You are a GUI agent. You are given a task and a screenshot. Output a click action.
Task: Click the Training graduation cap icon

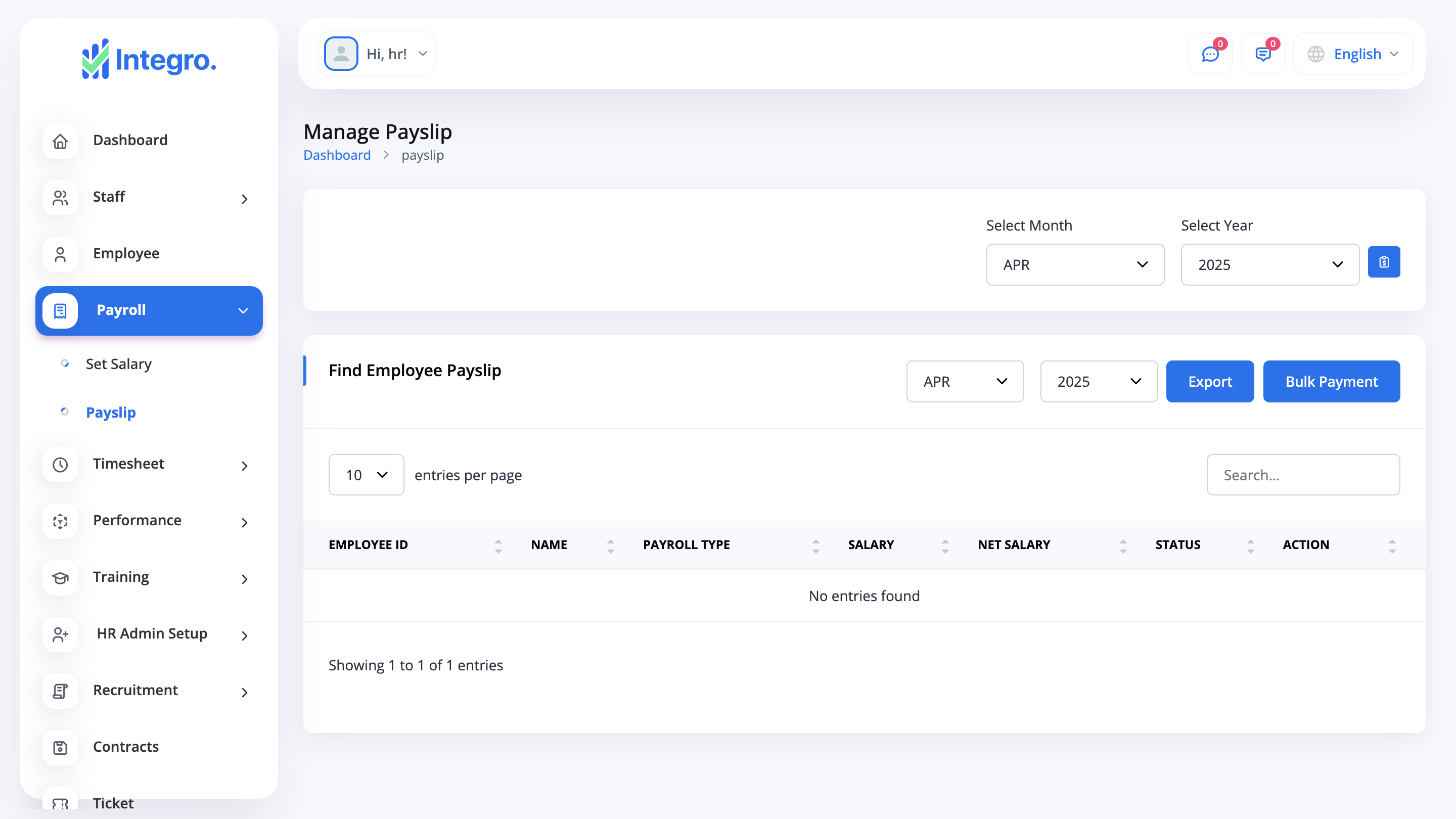(60, 578)
